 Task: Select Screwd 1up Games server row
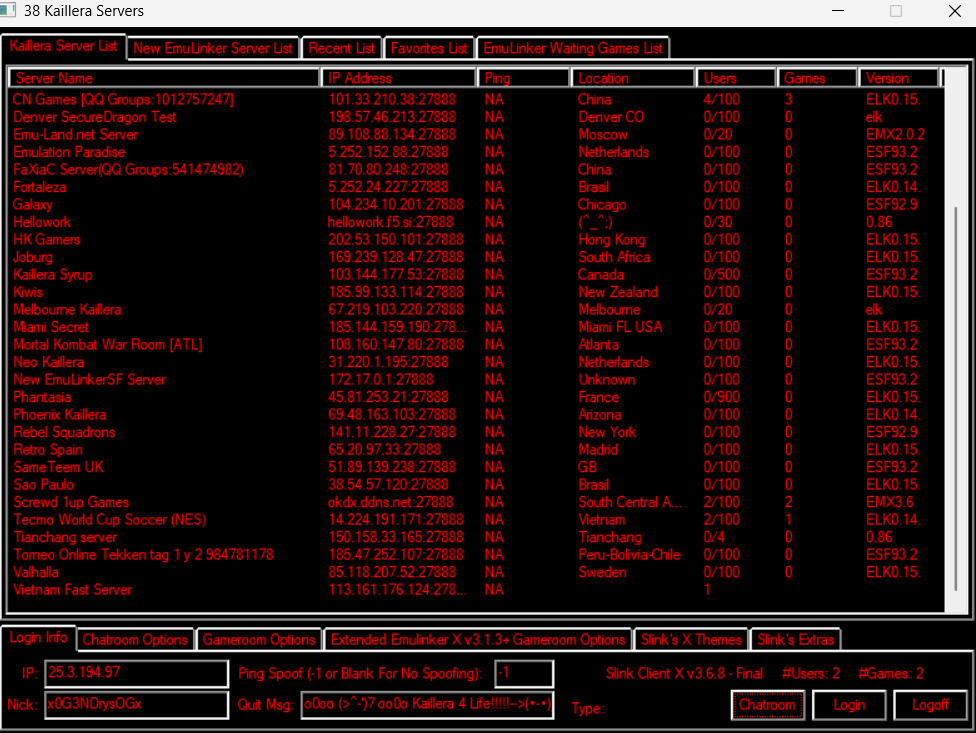(x=476, y=502)
